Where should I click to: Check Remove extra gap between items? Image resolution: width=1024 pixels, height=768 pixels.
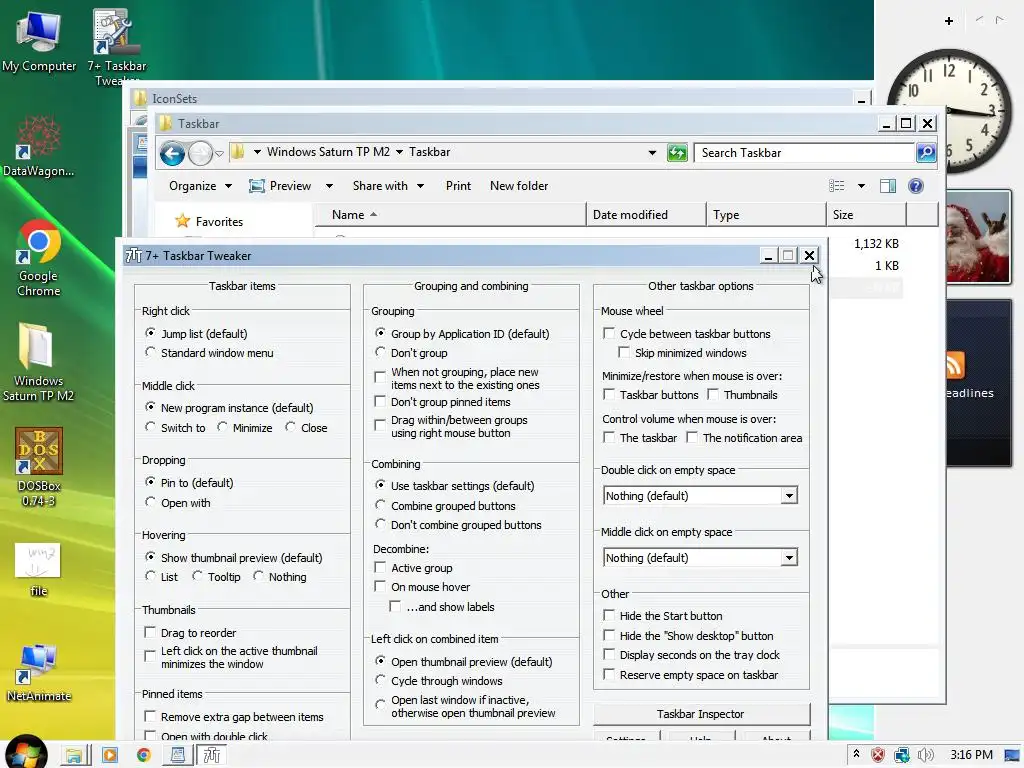150,716
